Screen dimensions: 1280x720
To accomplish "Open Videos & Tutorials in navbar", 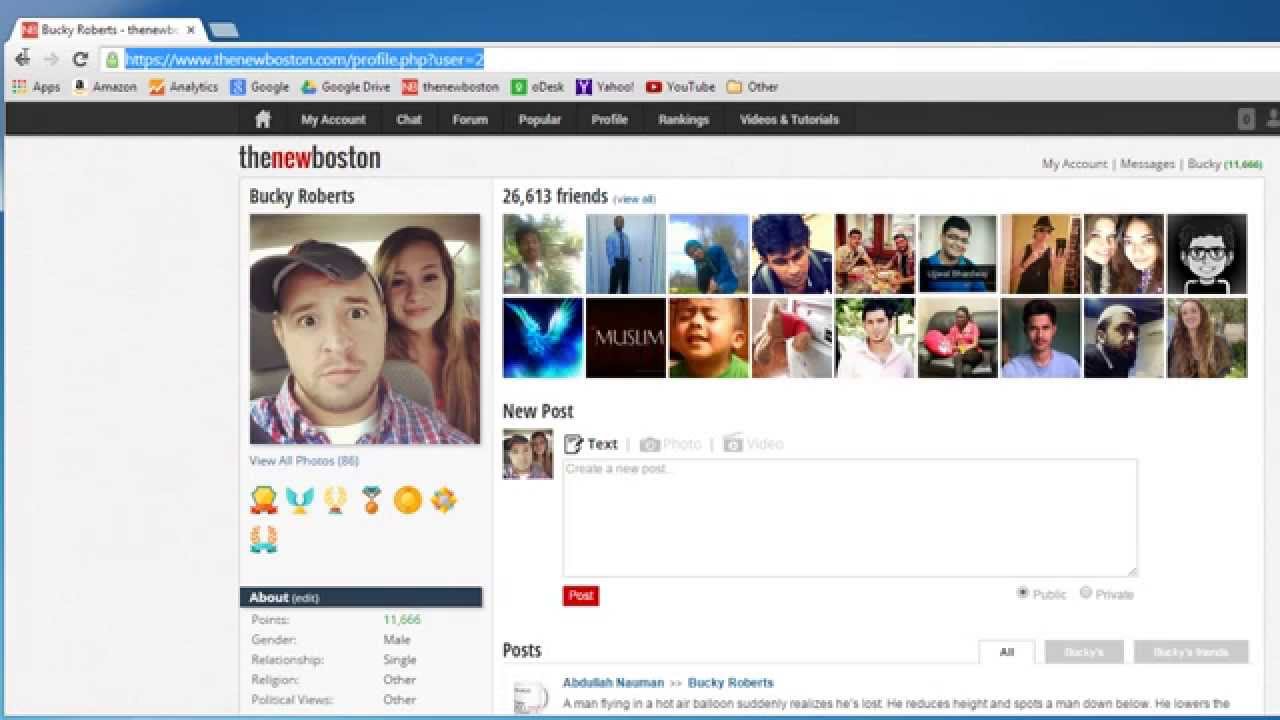I will [x=789, y=119].
